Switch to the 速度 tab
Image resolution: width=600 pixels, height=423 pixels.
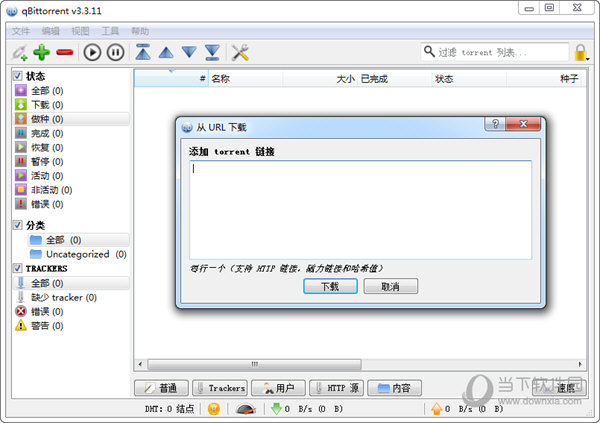tap(559, 388)
